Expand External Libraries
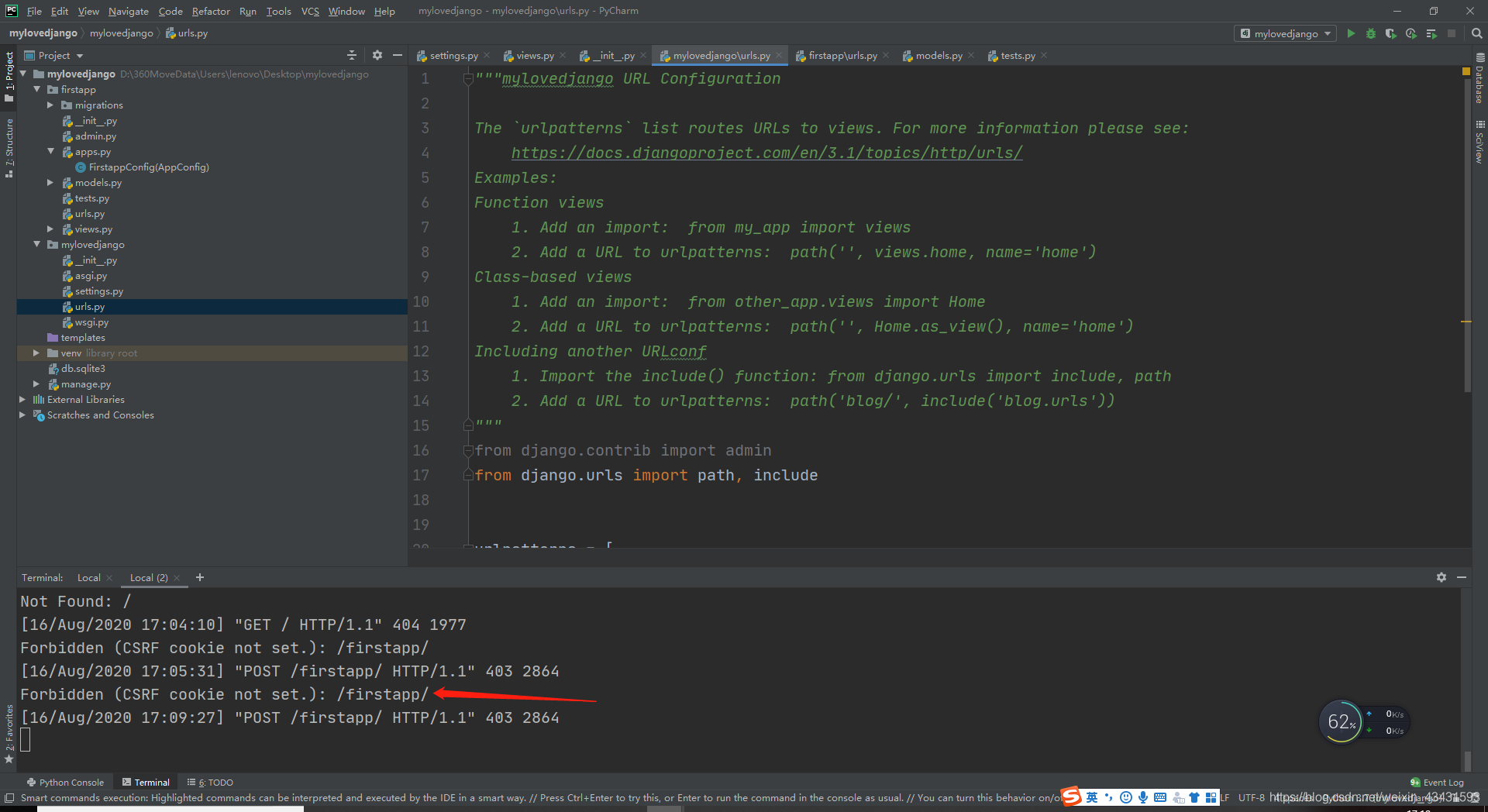This screenshot has width=1488, height=812. coord(22,399)
